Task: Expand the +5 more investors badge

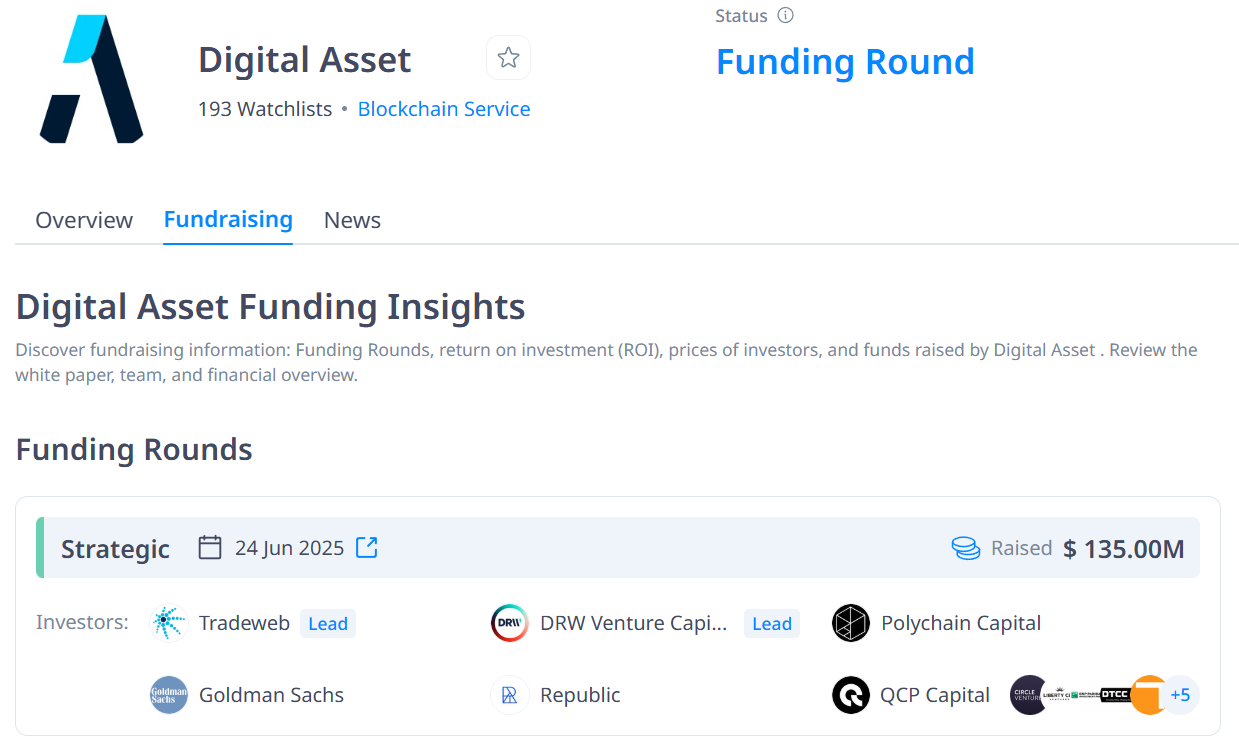Action: 1180,695
